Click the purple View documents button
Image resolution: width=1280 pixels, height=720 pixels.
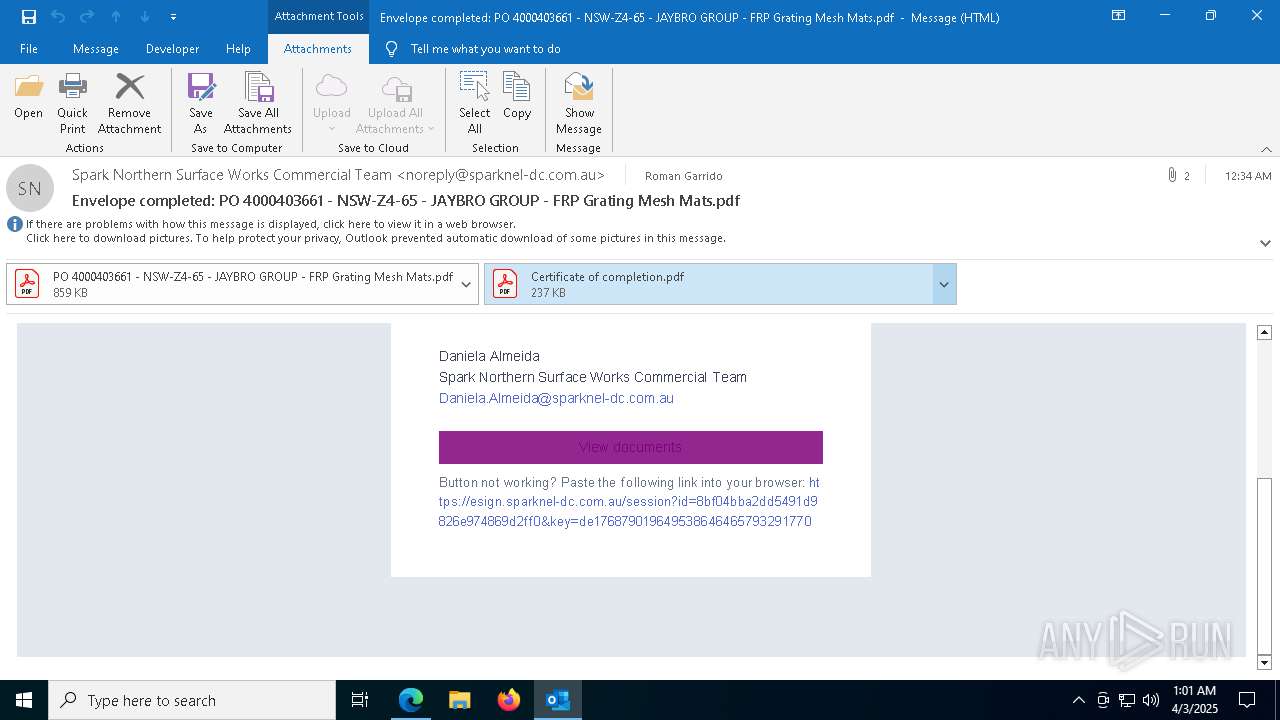pyautogui.click(x=631, y=447)
